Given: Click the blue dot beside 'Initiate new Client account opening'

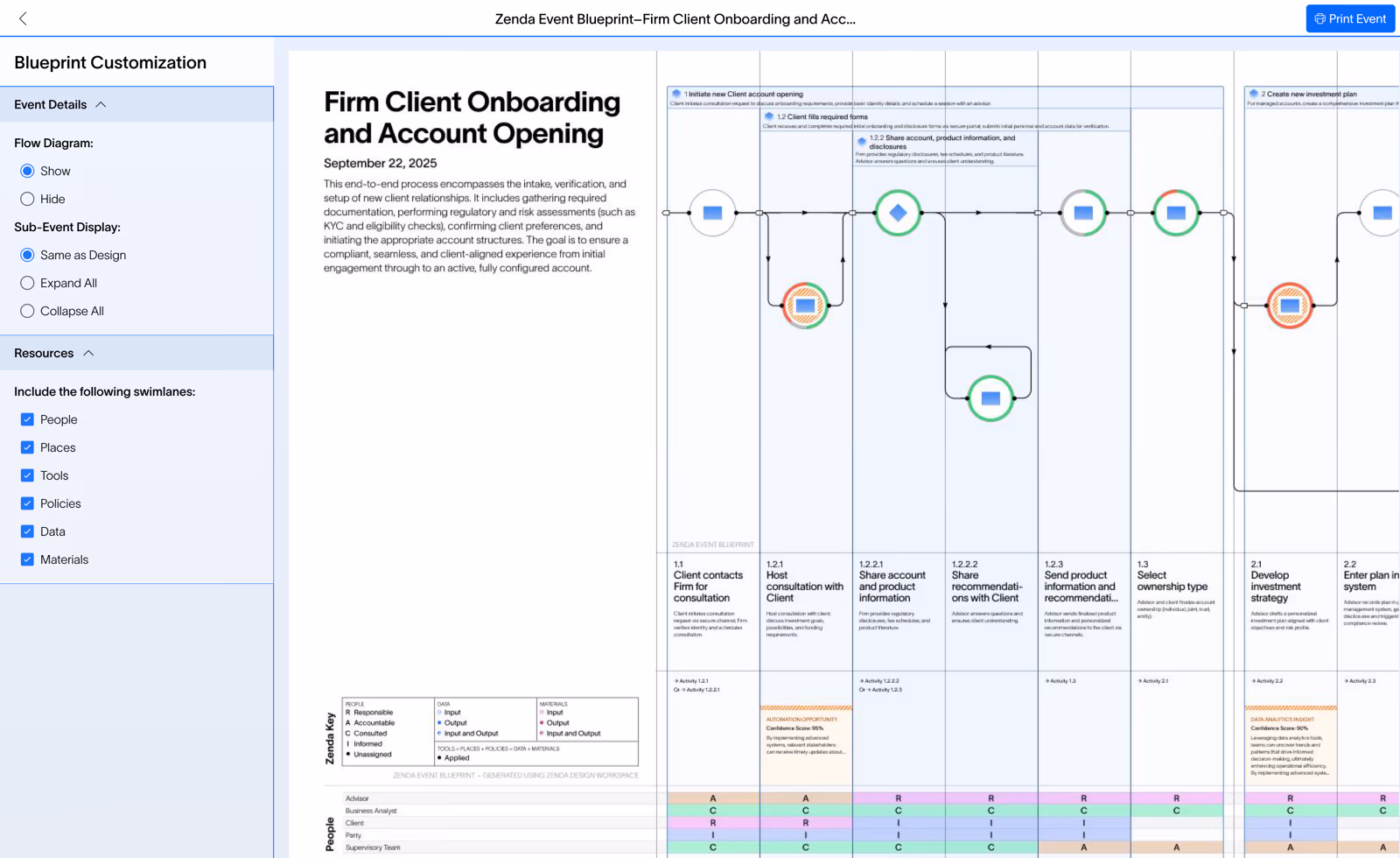Looking at the screenshot, I should click(x=676, y=94).
